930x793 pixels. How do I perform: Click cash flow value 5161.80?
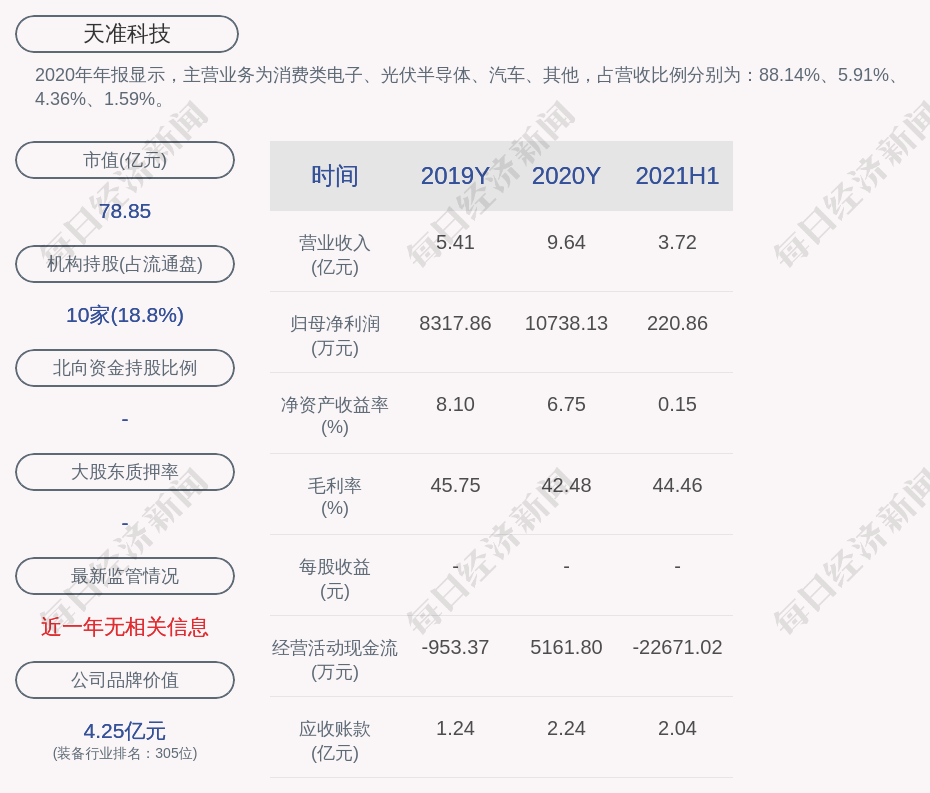pos(566,647)
